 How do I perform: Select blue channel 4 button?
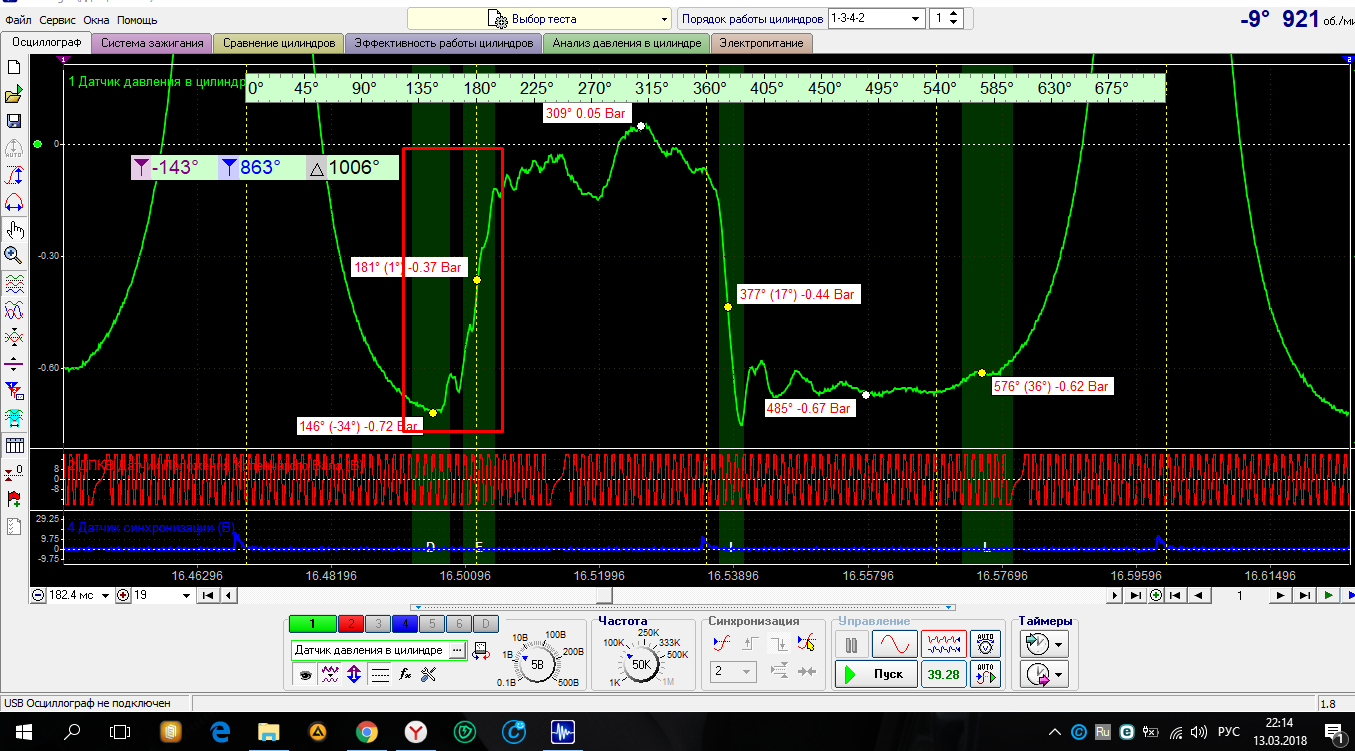coord(405,624)
